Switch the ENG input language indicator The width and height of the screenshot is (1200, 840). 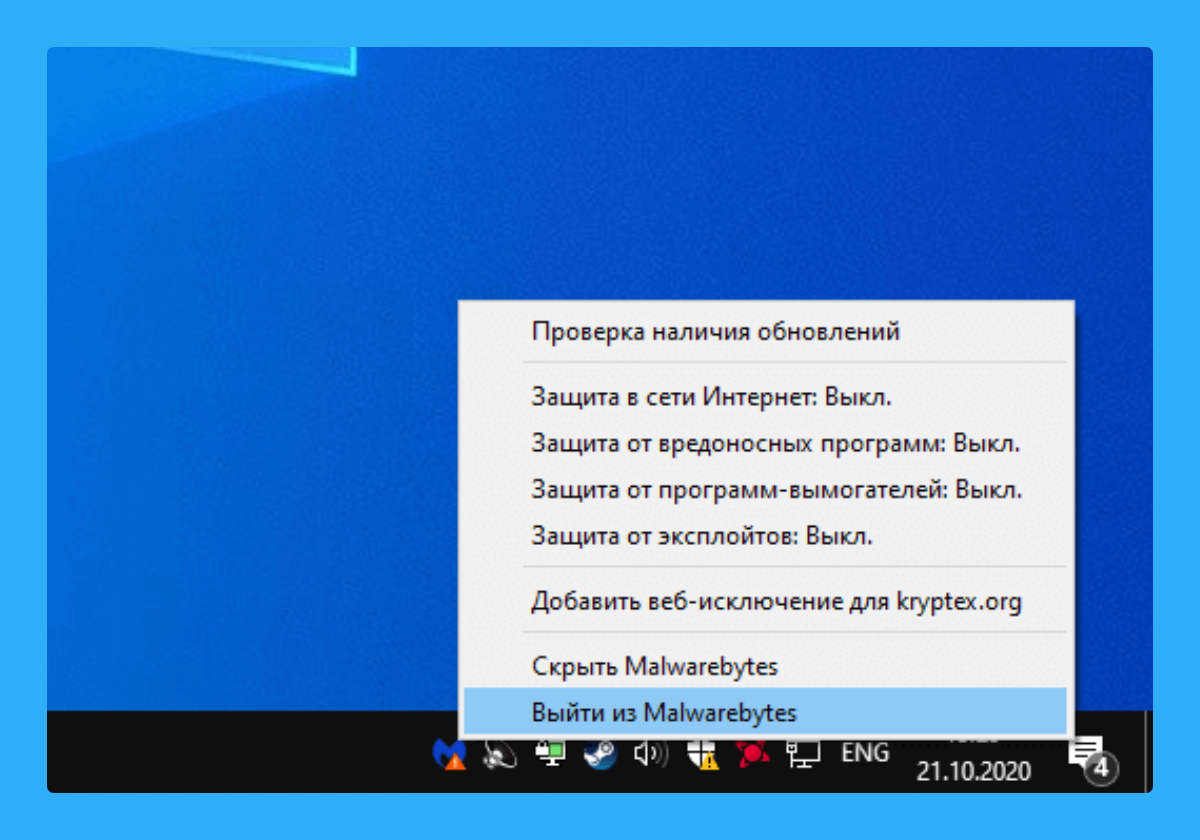click(866, 753)
